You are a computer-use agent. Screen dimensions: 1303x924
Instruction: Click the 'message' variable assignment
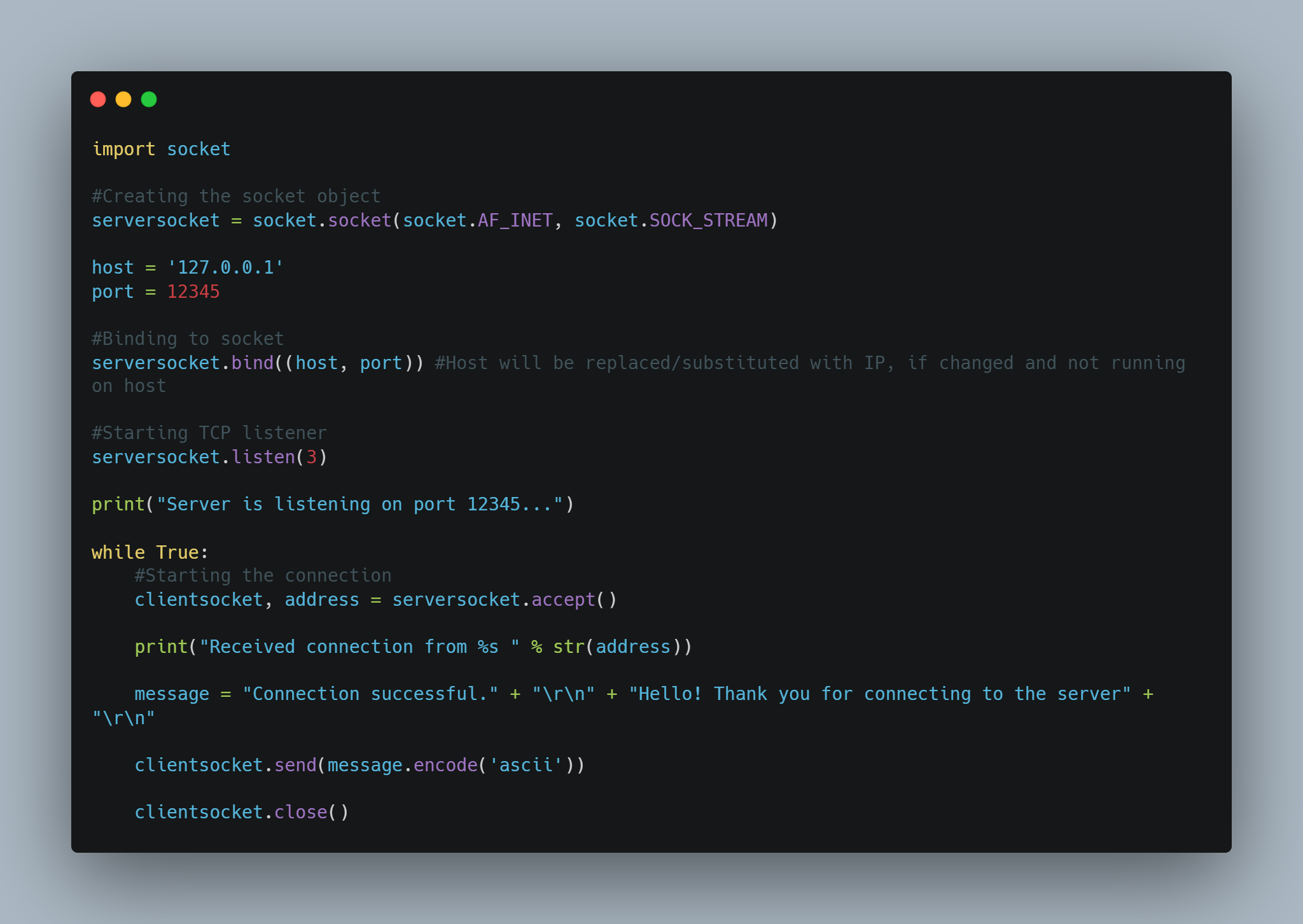point(172,694)
